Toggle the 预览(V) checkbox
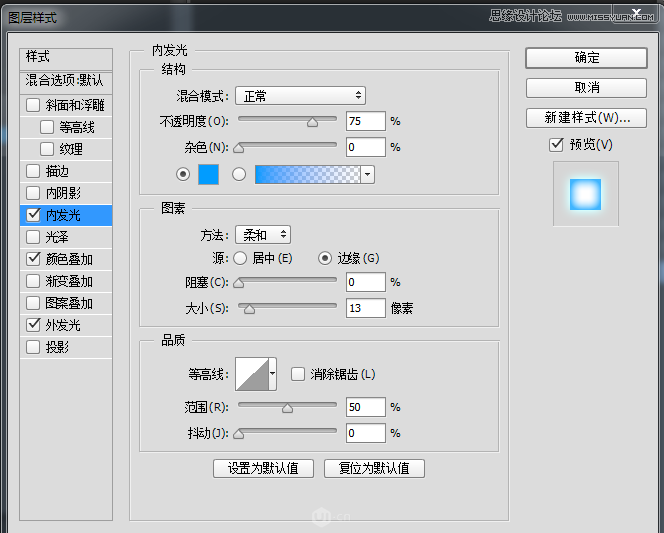The width and height of the screenshot is (664, 533). (556, 144)
